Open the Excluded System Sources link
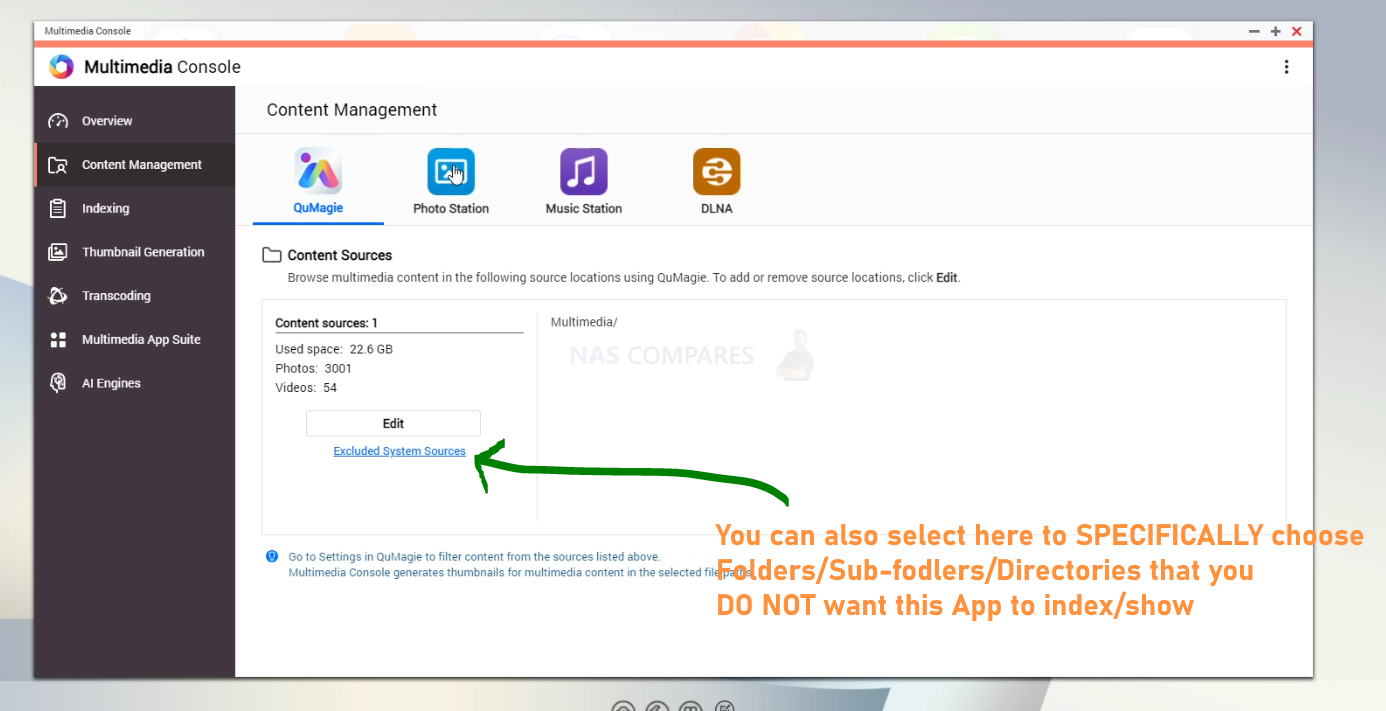 click(x=399, y=451)
